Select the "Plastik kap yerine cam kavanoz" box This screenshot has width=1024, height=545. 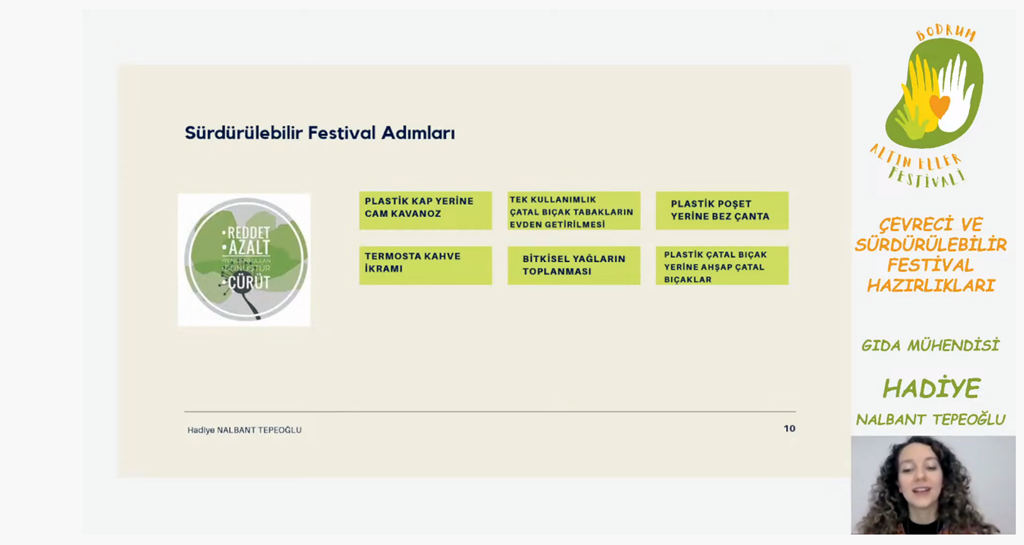click(425, 210)
